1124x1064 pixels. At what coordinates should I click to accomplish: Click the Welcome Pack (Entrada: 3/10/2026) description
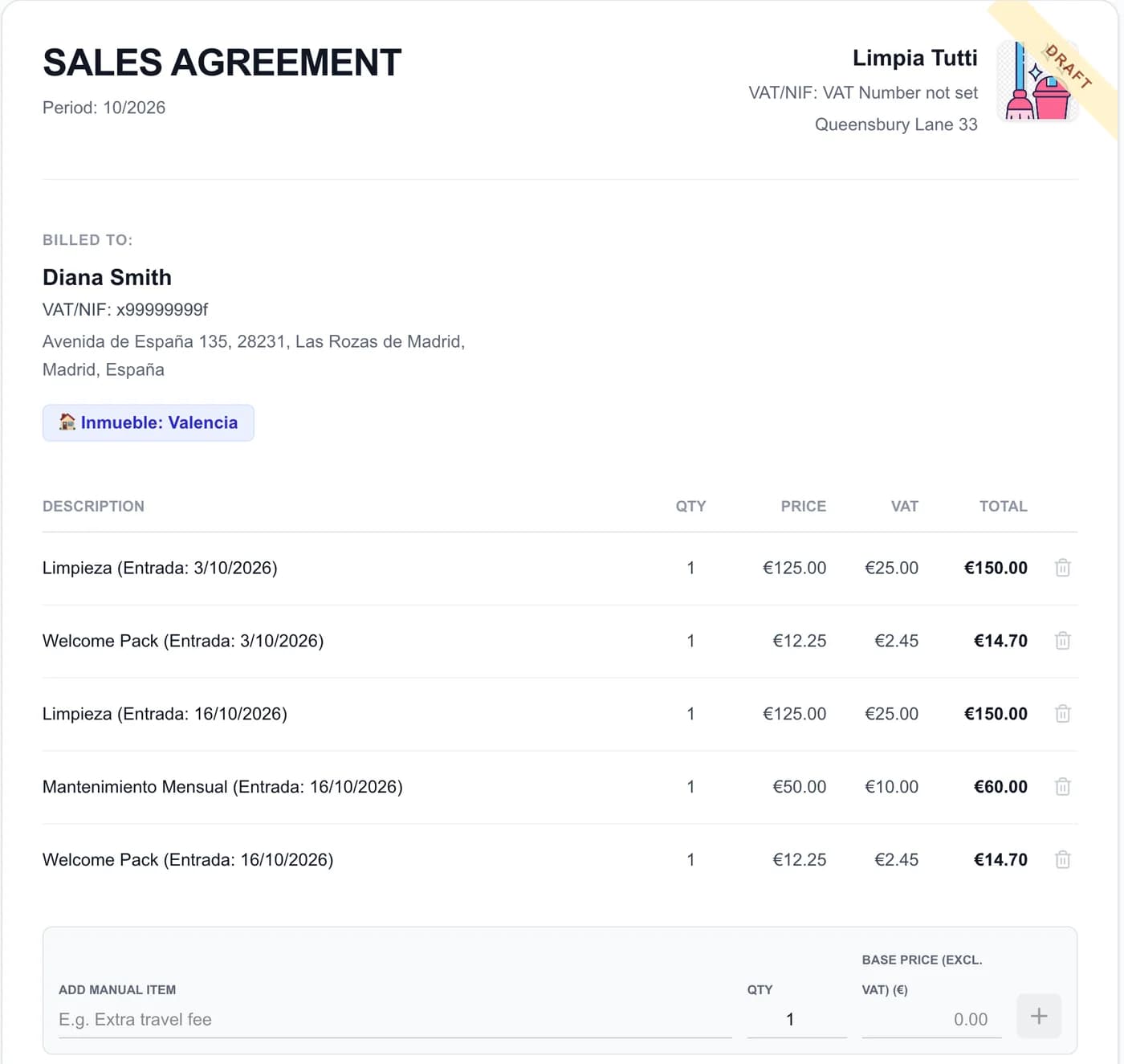pyautogui.click(x=183, y=641)
